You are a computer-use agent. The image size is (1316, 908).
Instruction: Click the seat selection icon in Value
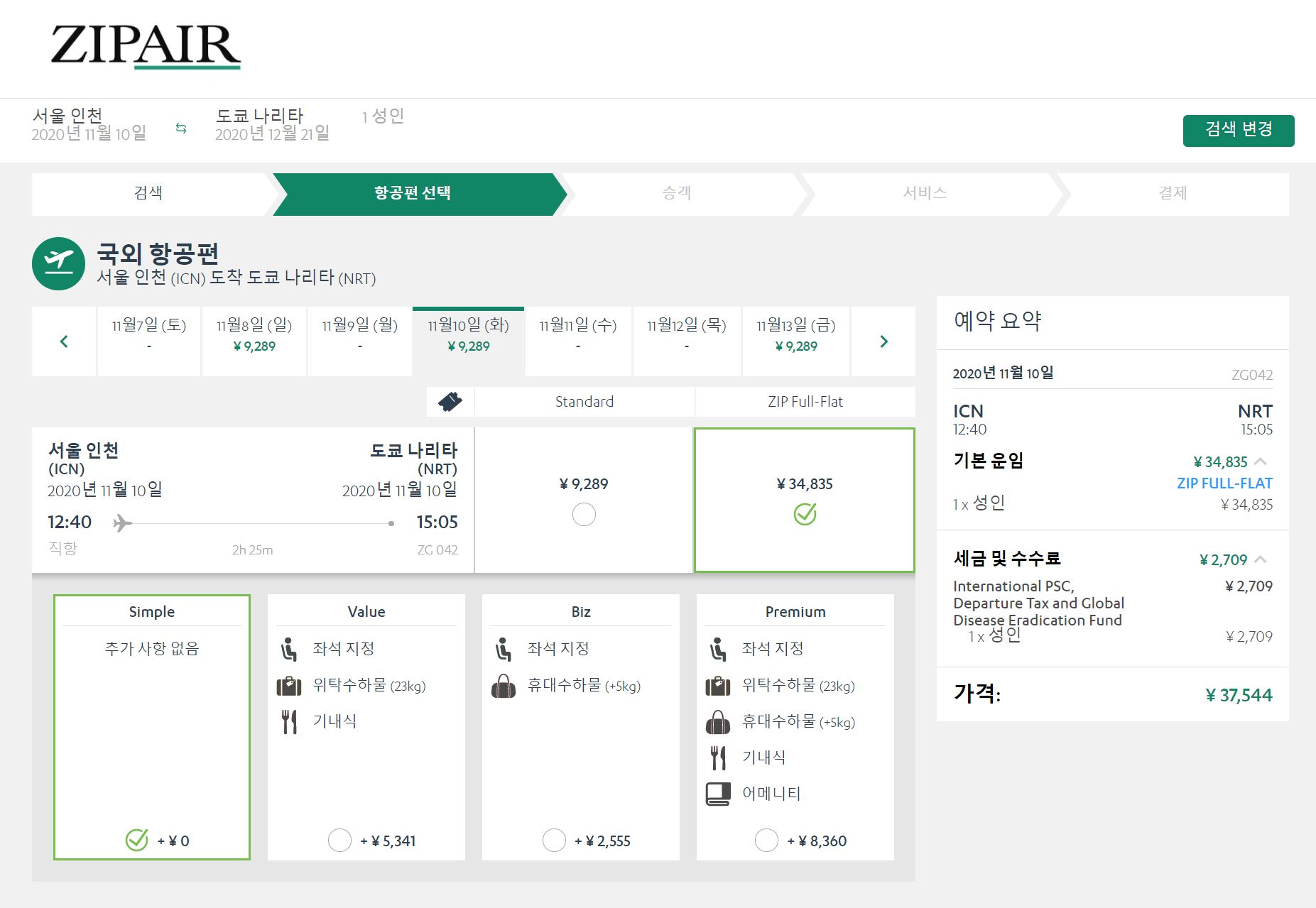[x=288, y=649]
